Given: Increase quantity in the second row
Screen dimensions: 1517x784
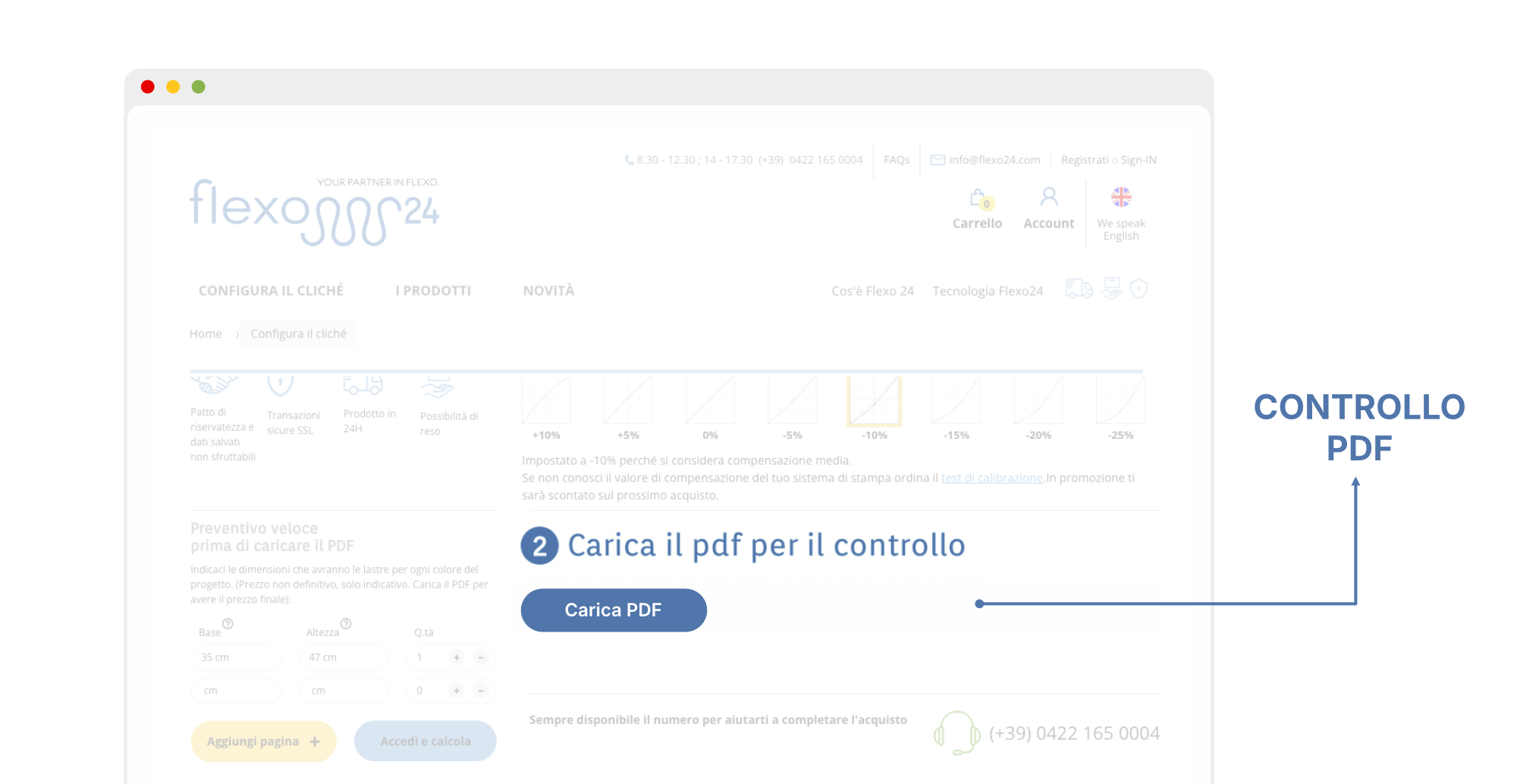Looking at the screenshot, I should coord(457,691).
